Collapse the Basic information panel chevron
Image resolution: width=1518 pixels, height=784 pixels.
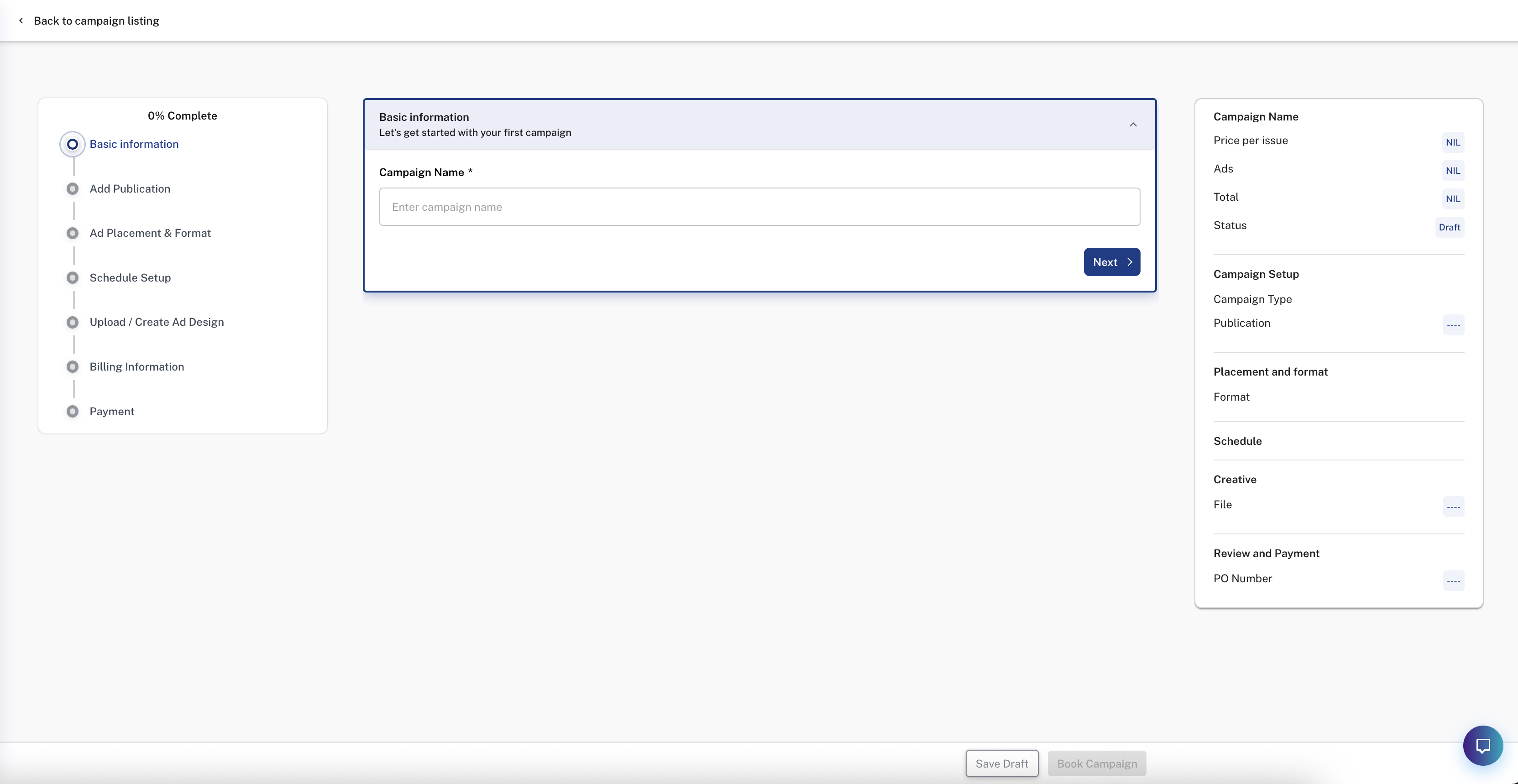(1133, 125)
